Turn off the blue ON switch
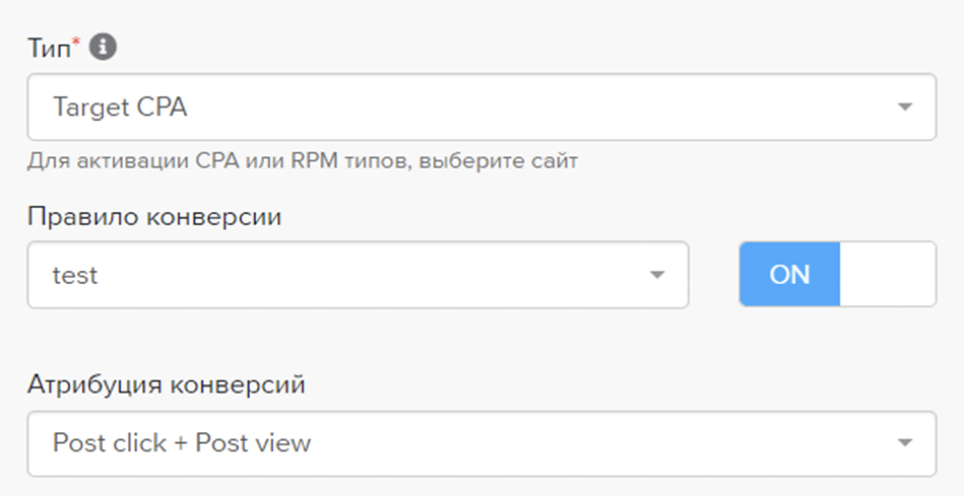This screenshot has width=964, height=496. click(x=789, y=274)
